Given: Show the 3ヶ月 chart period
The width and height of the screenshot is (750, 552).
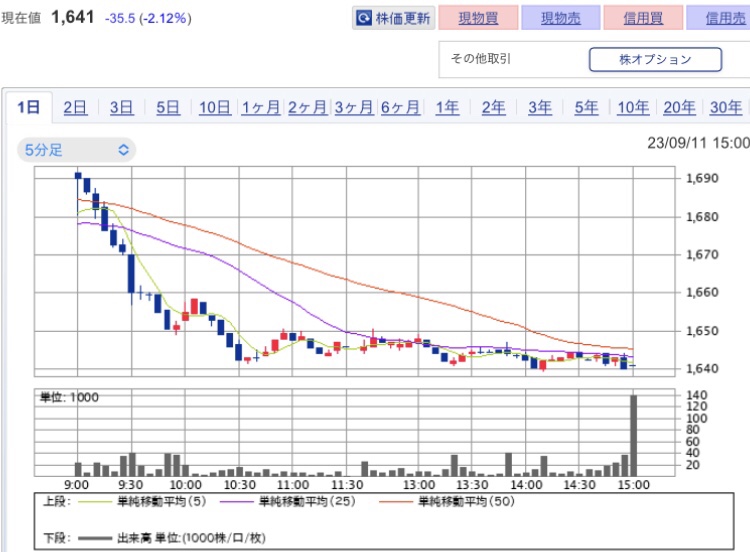Looking at the screenshot, I should point(353,107).
